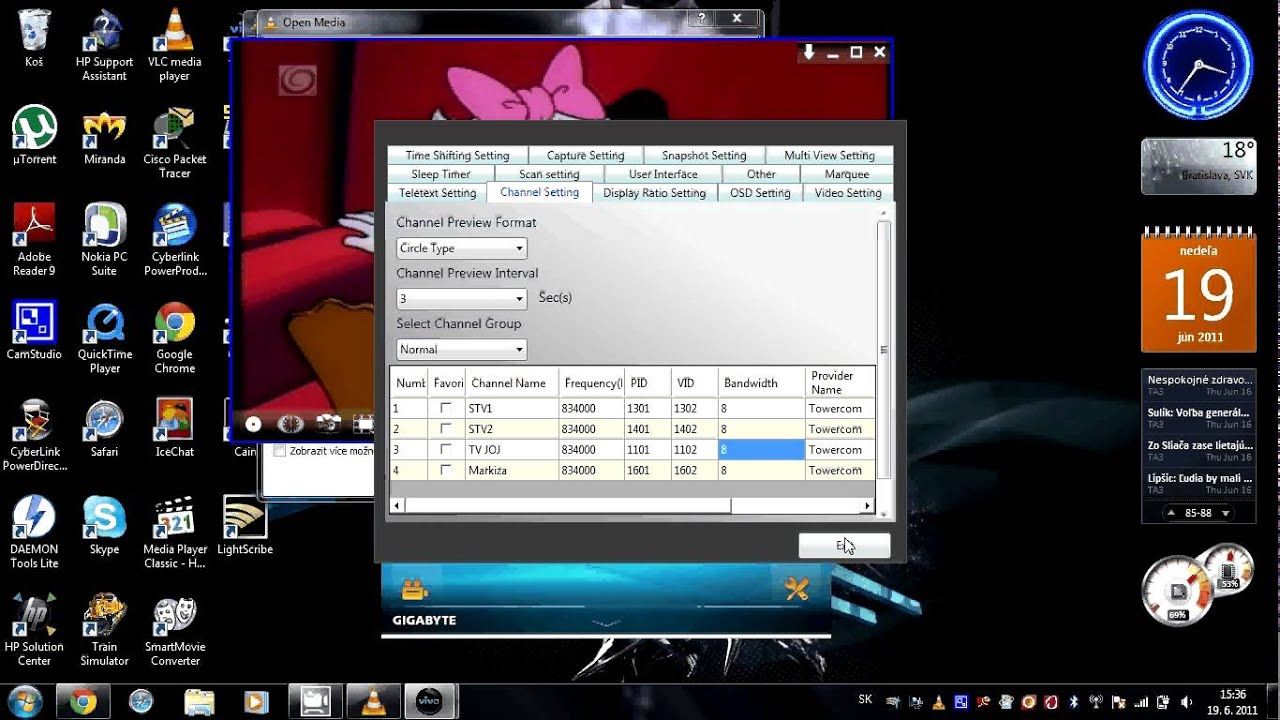Open the Teletext Setting tab
The height and width of the screenshot is (720, 1280).
[x=437, y=193]
